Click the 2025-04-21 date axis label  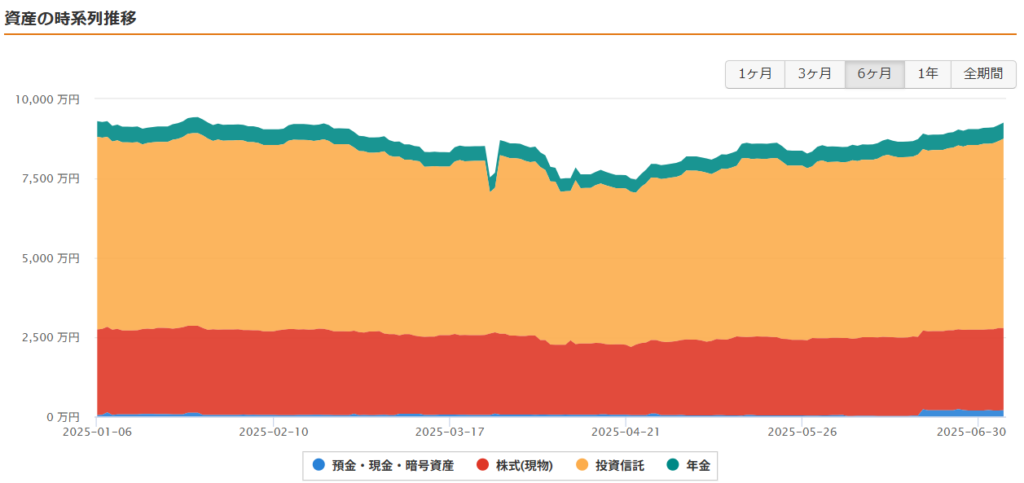(626, 431)
